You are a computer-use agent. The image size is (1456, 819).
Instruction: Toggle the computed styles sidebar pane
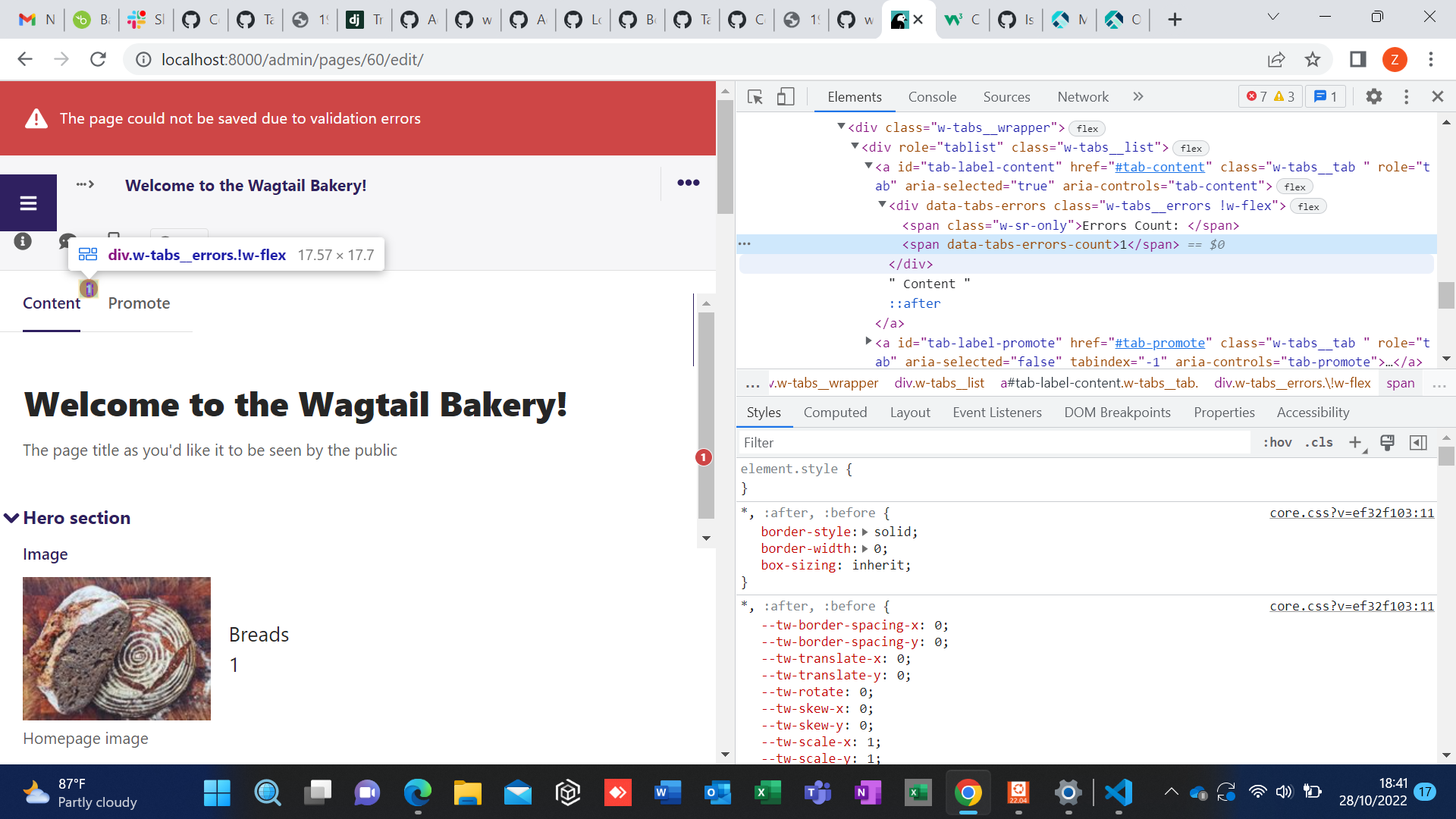coord(1418,442)
